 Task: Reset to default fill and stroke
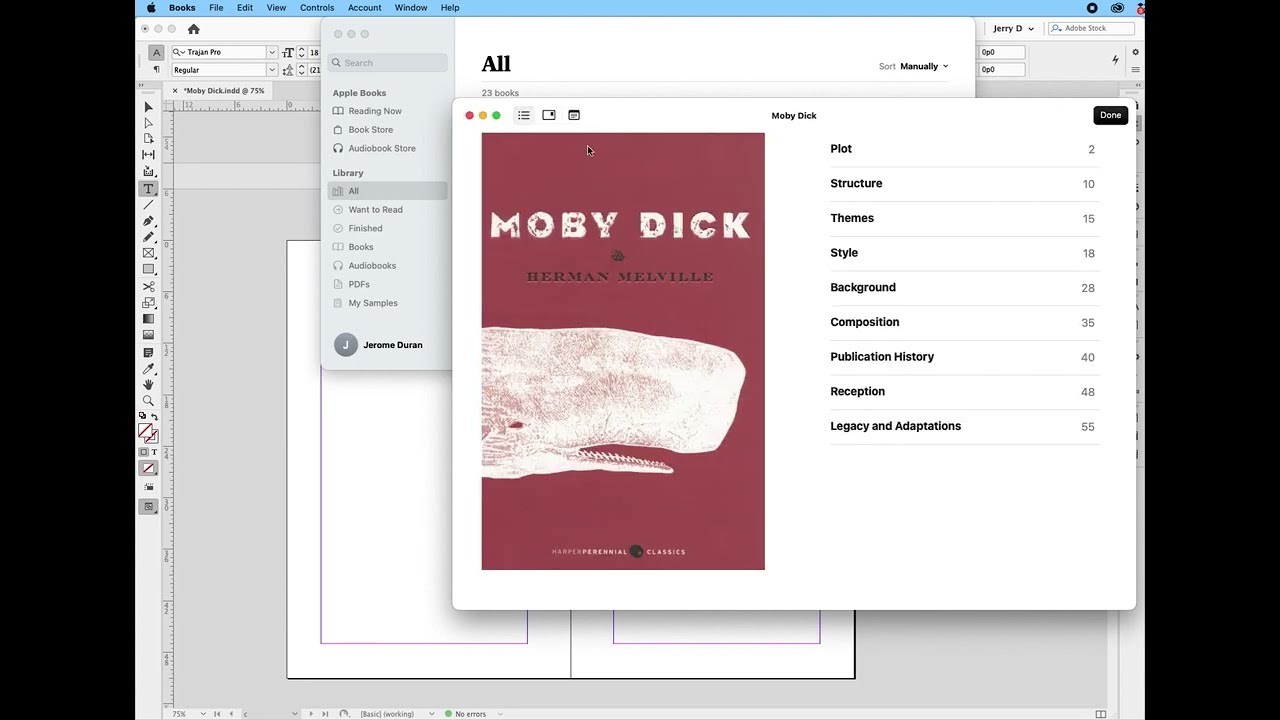(142, 416)
